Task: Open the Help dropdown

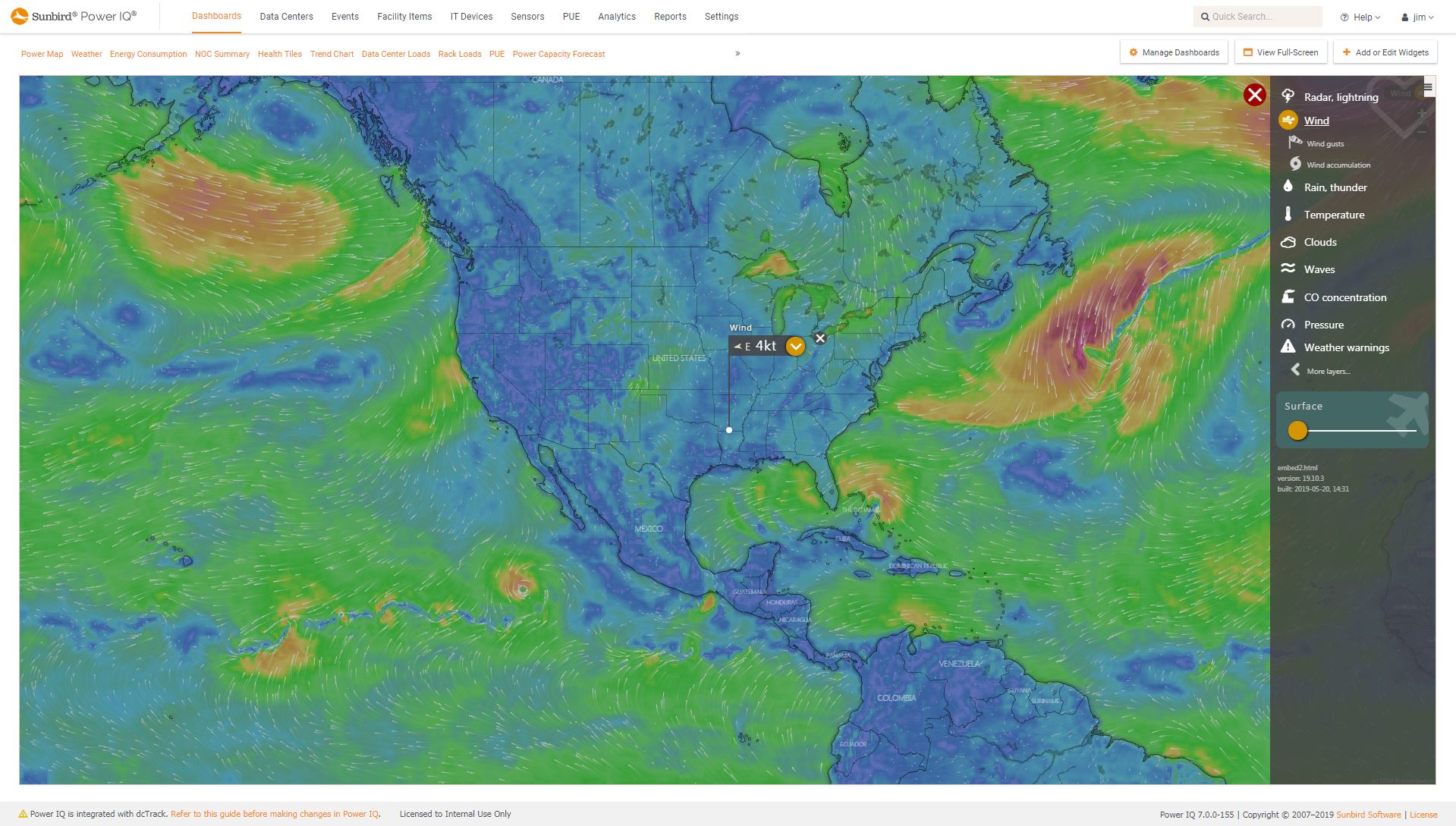Action: (1360, 16)
